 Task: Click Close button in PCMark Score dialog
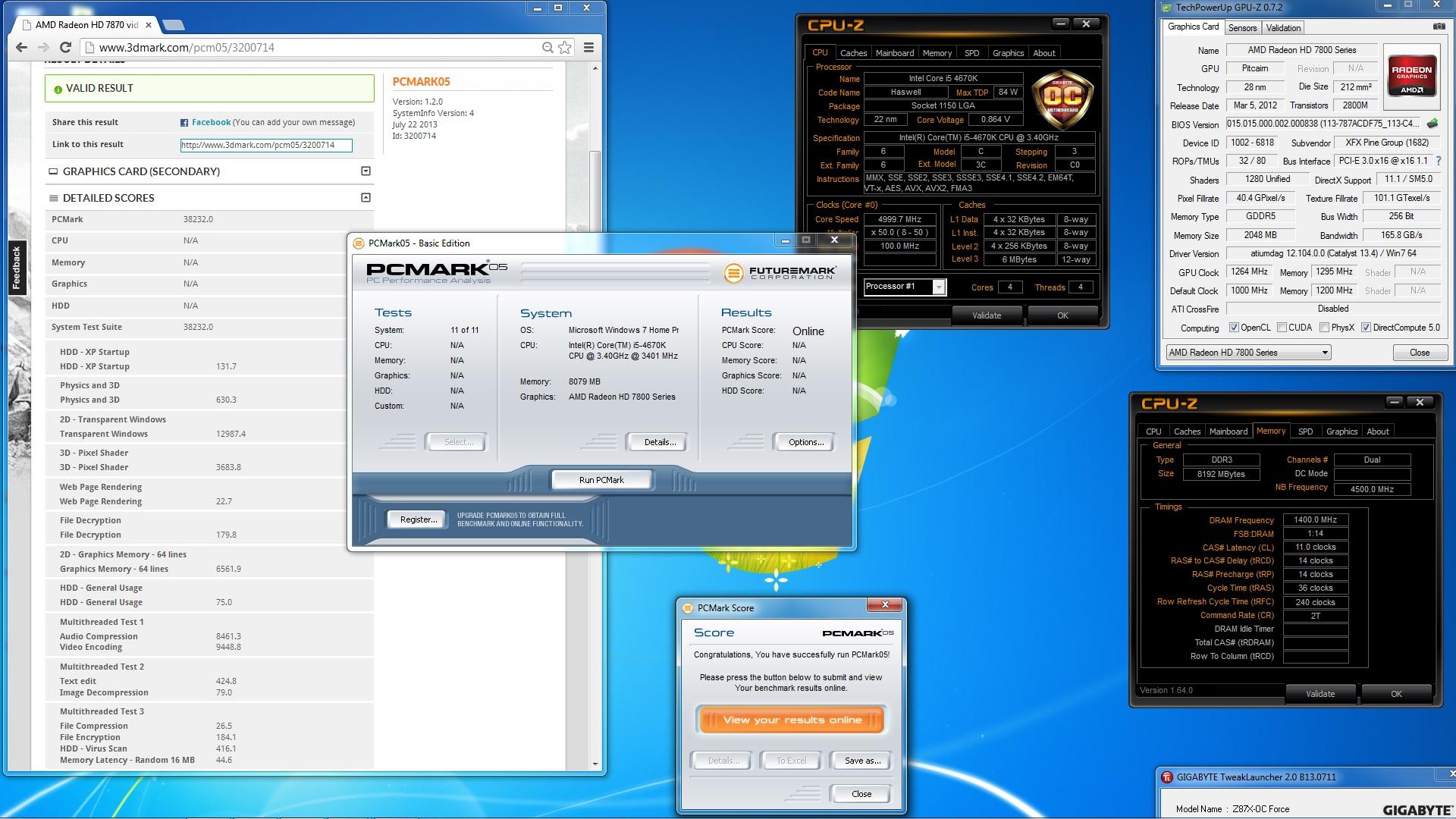pyautogui.click(x=861, y=794)
